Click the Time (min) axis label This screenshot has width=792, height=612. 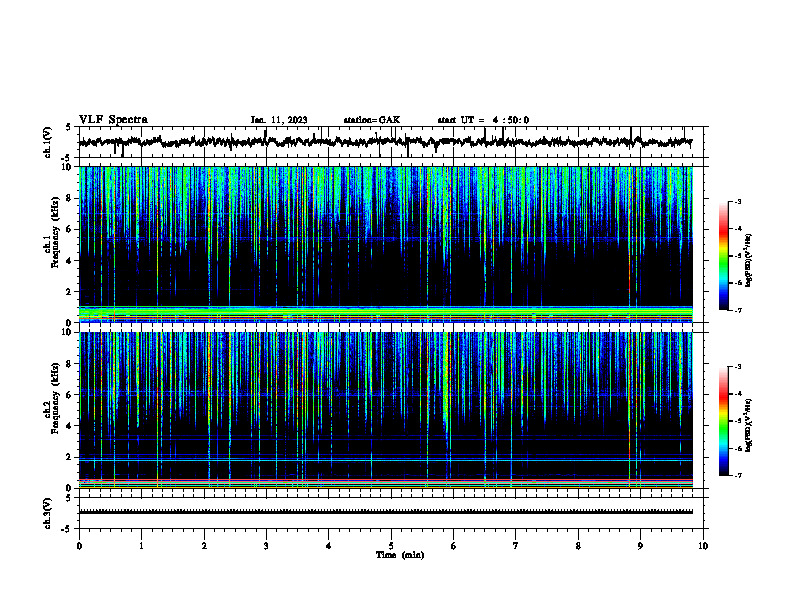point(400,555)
